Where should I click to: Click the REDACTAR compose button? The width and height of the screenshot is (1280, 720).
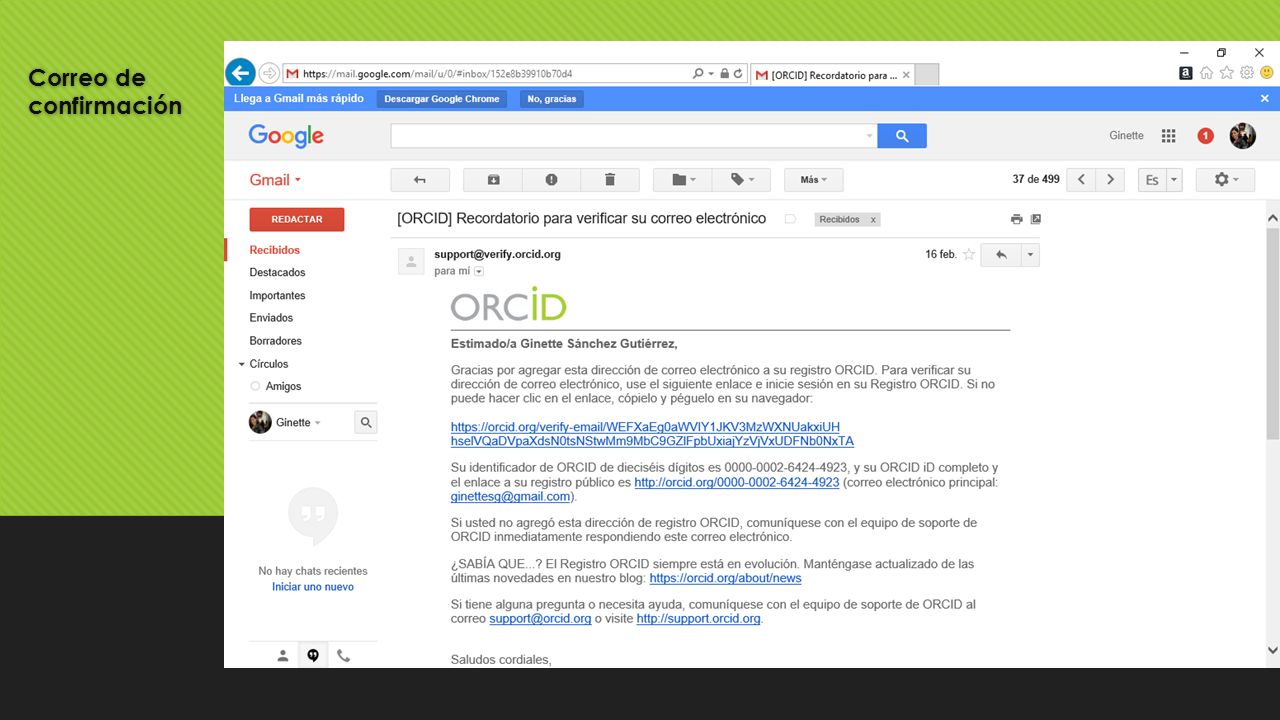click(297, 219)
